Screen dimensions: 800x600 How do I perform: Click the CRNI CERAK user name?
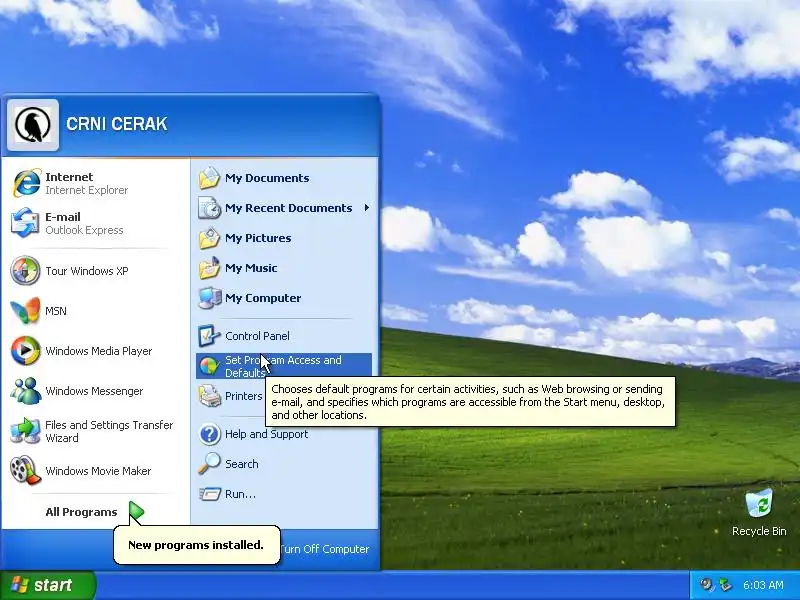117,124
